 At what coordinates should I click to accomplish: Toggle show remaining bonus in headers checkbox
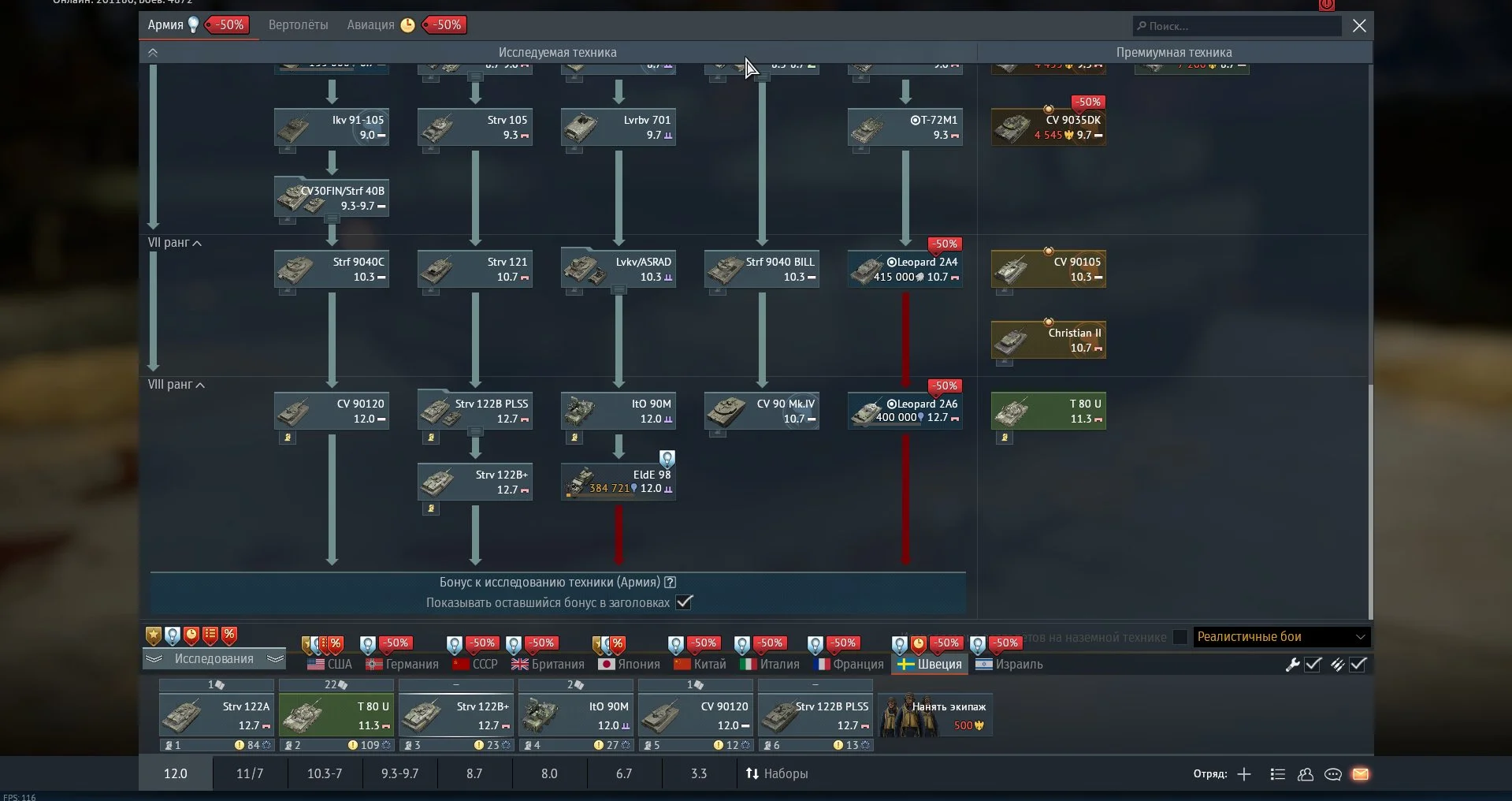tap(684, 602)
